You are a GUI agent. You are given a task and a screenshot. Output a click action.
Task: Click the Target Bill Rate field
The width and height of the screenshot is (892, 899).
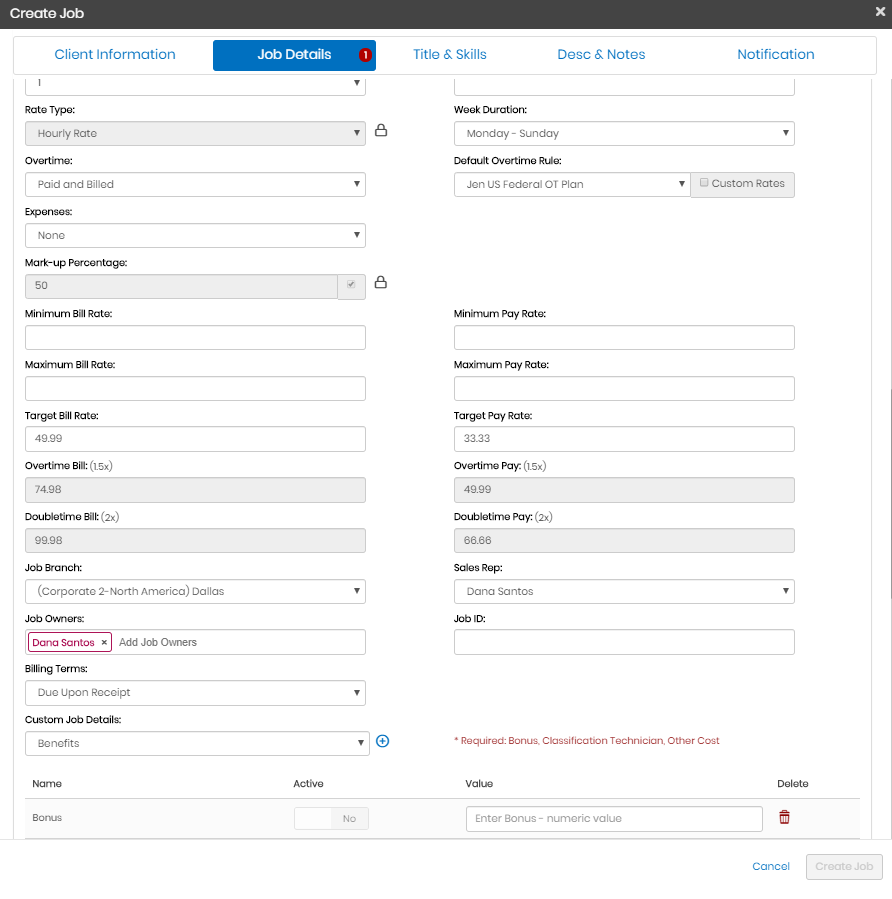coord(195,439)
